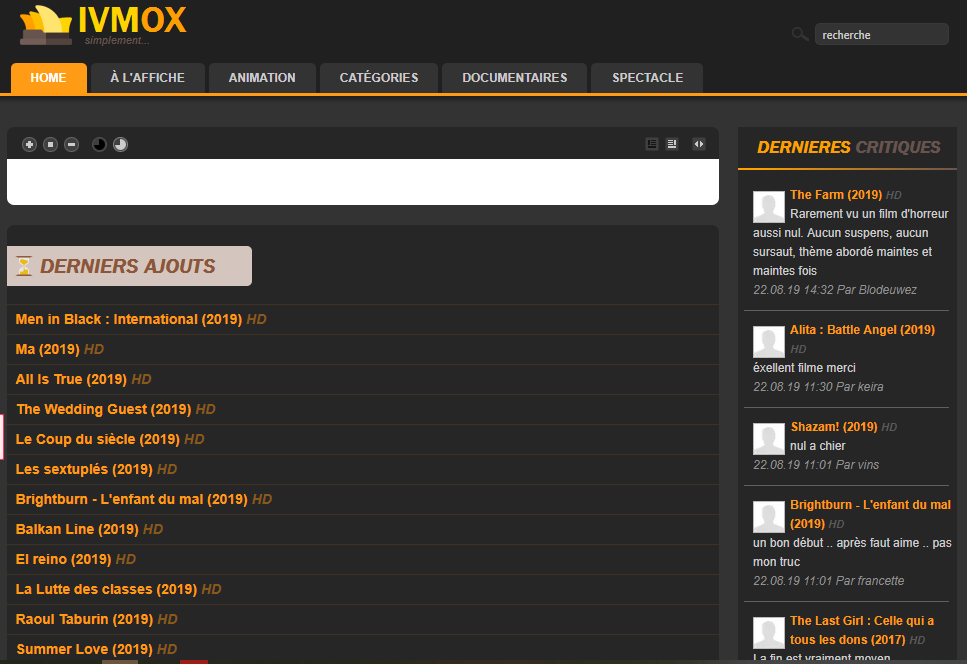Open All Is True (2019) link
967x664 pixels.
click(71, 379)
